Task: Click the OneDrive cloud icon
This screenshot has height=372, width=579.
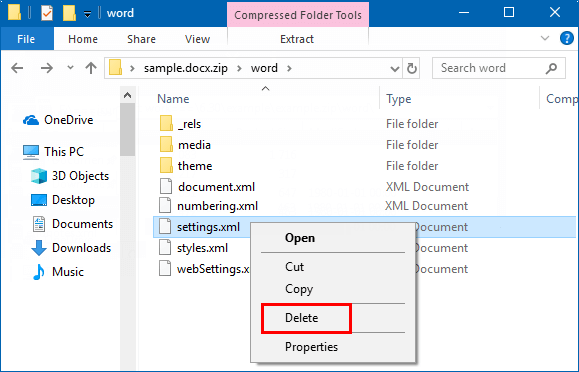Action: [x=31, y=120]
